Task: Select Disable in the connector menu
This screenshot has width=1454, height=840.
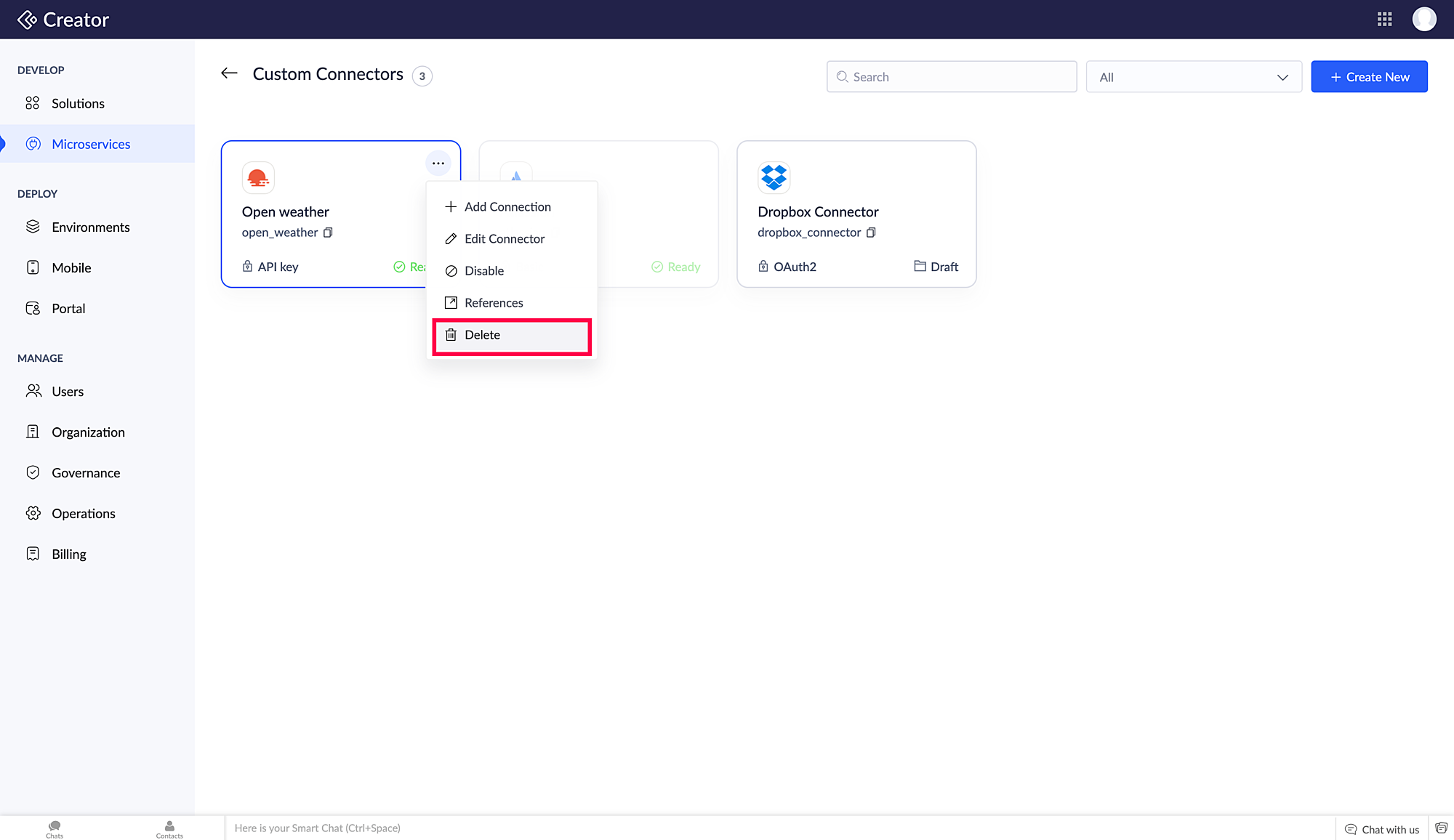Action: [x=483, y=271]
